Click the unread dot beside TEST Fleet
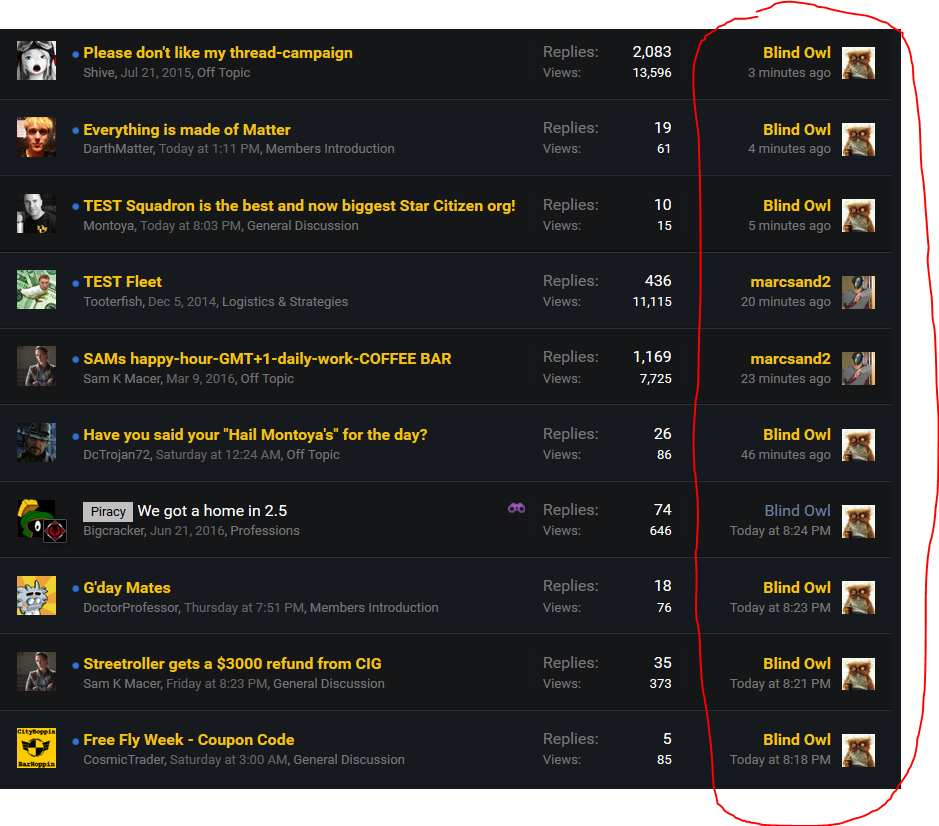939x826 pixels. coord(76,283)
